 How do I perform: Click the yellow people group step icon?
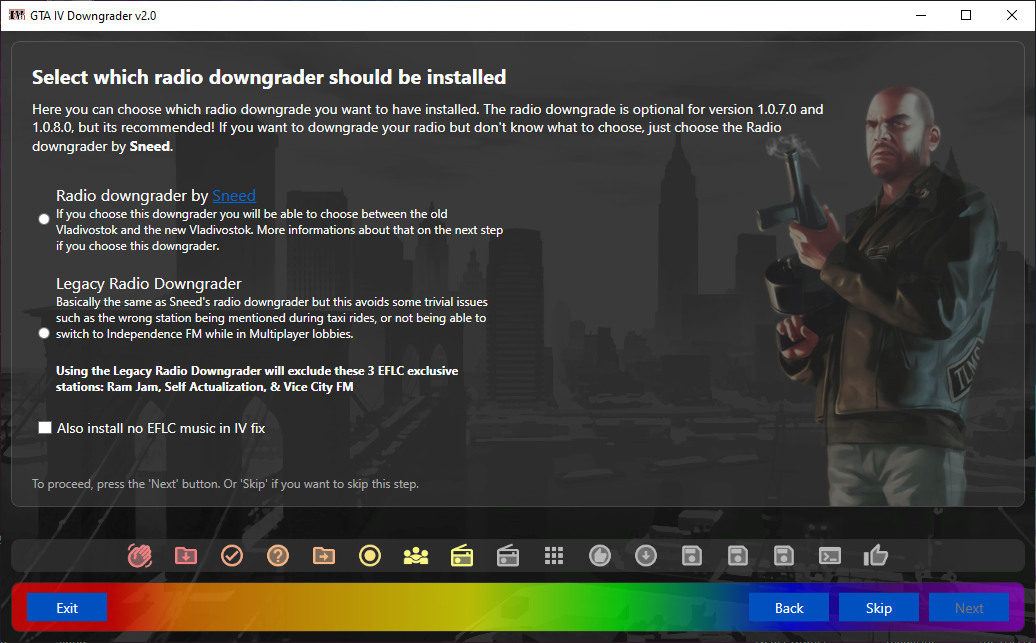(x=415, y=555)
